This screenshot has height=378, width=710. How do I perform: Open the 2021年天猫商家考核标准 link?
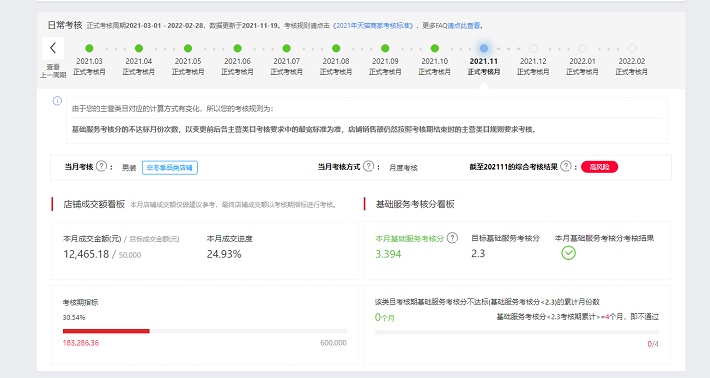coord(373,26)
